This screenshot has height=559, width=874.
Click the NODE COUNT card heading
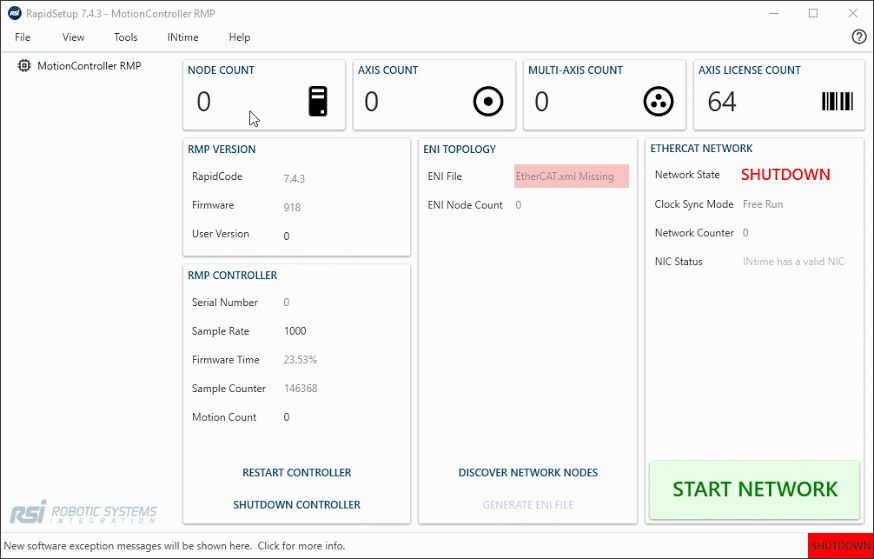221,70
